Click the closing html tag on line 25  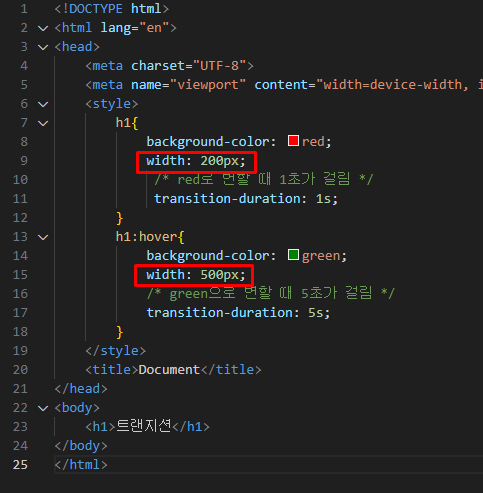[x=81, y=465]
